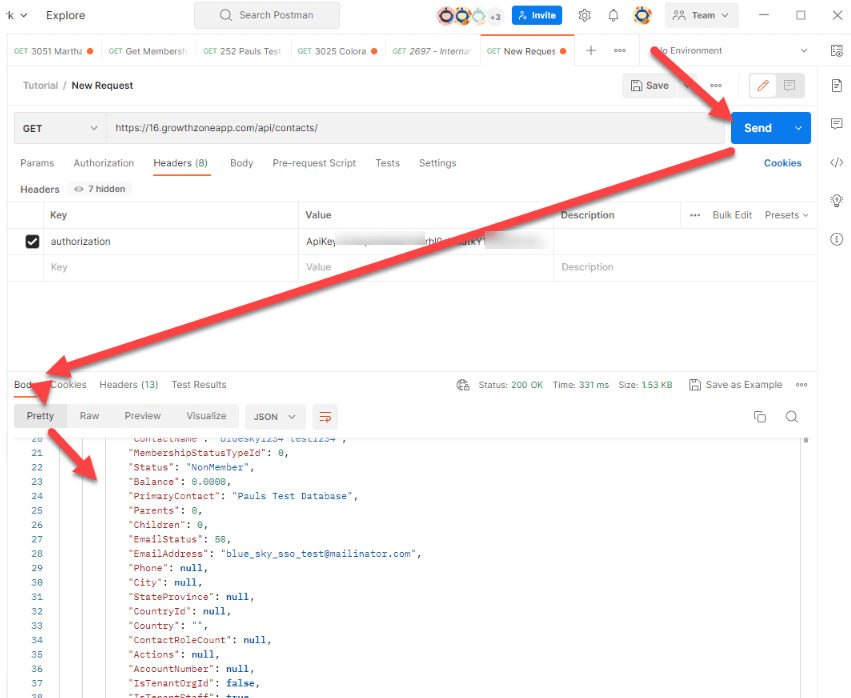
Task: Switch to the 3025 Colora request tab
Action: [x=337, y=51]
